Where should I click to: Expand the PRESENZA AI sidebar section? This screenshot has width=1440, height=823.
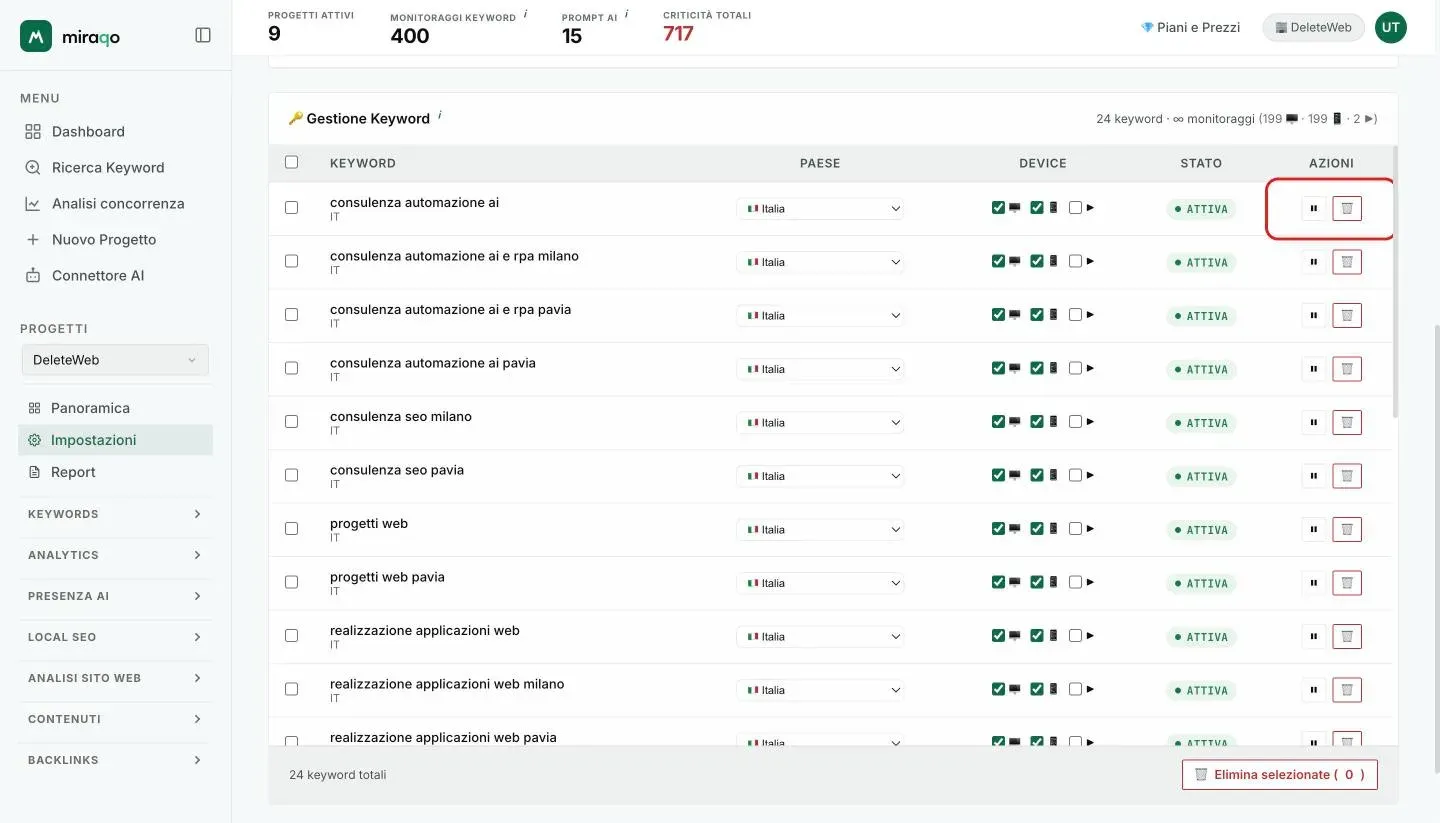[x=115, y=596]
